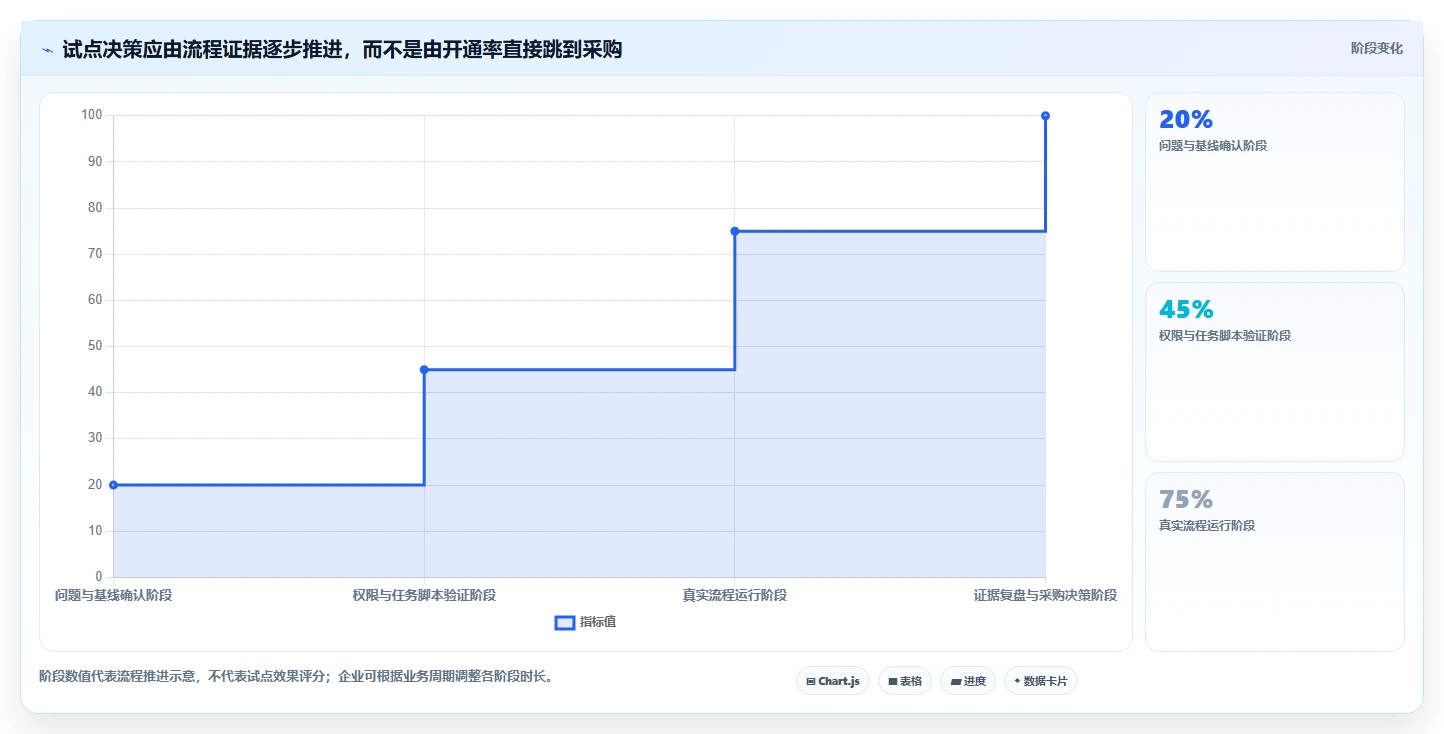
Task: Click the footnote starting 阶段数值代表流程推进示意
Action: [x=296, y=676]
